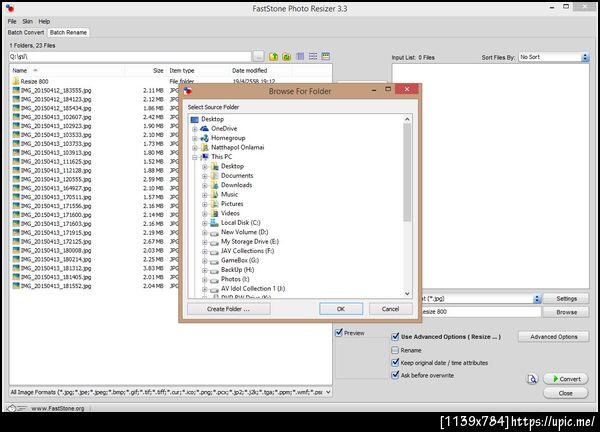Toggle Use Advanced Options checkbox

(395, 337)
